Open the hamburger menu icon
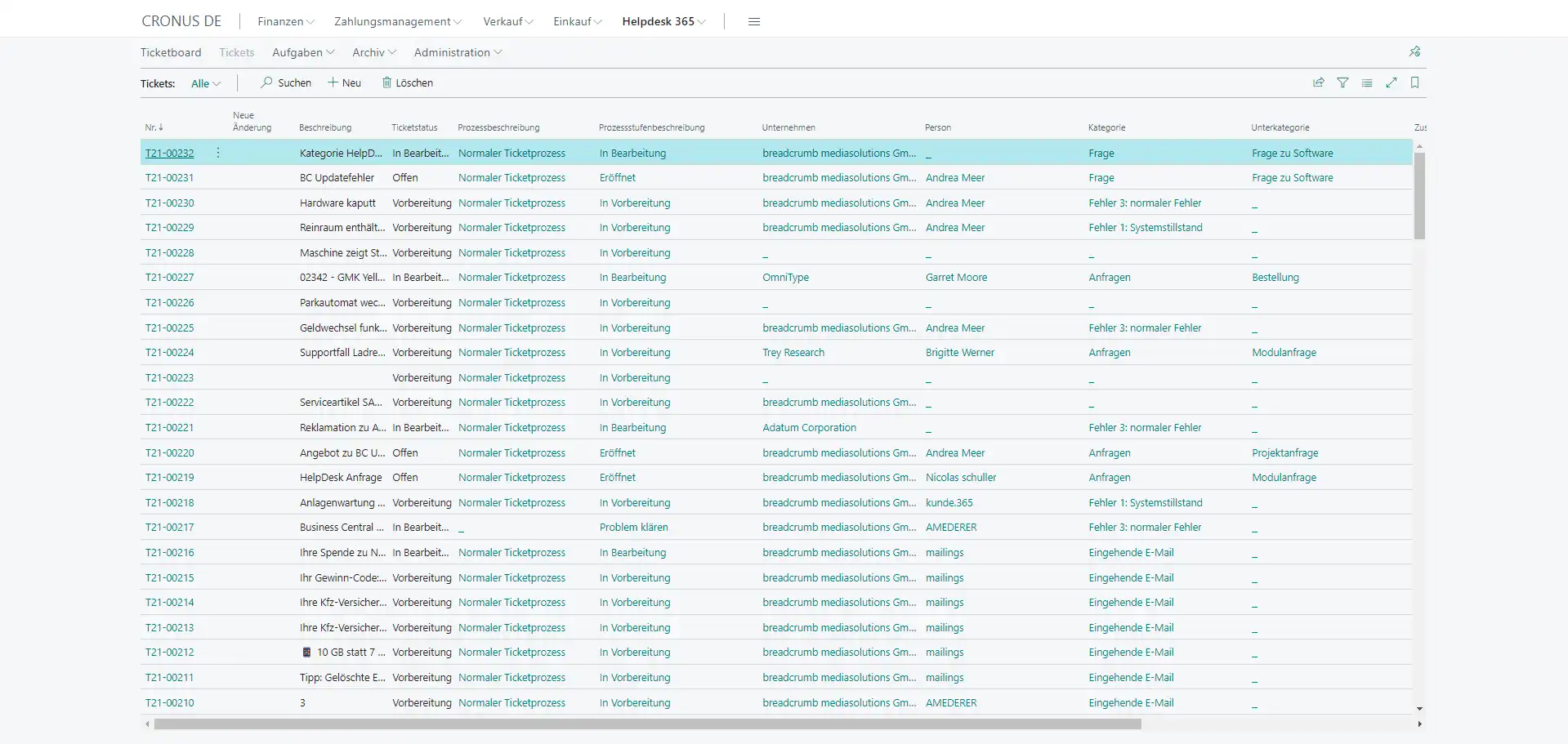1568x744 pixels. click(754, 21)
